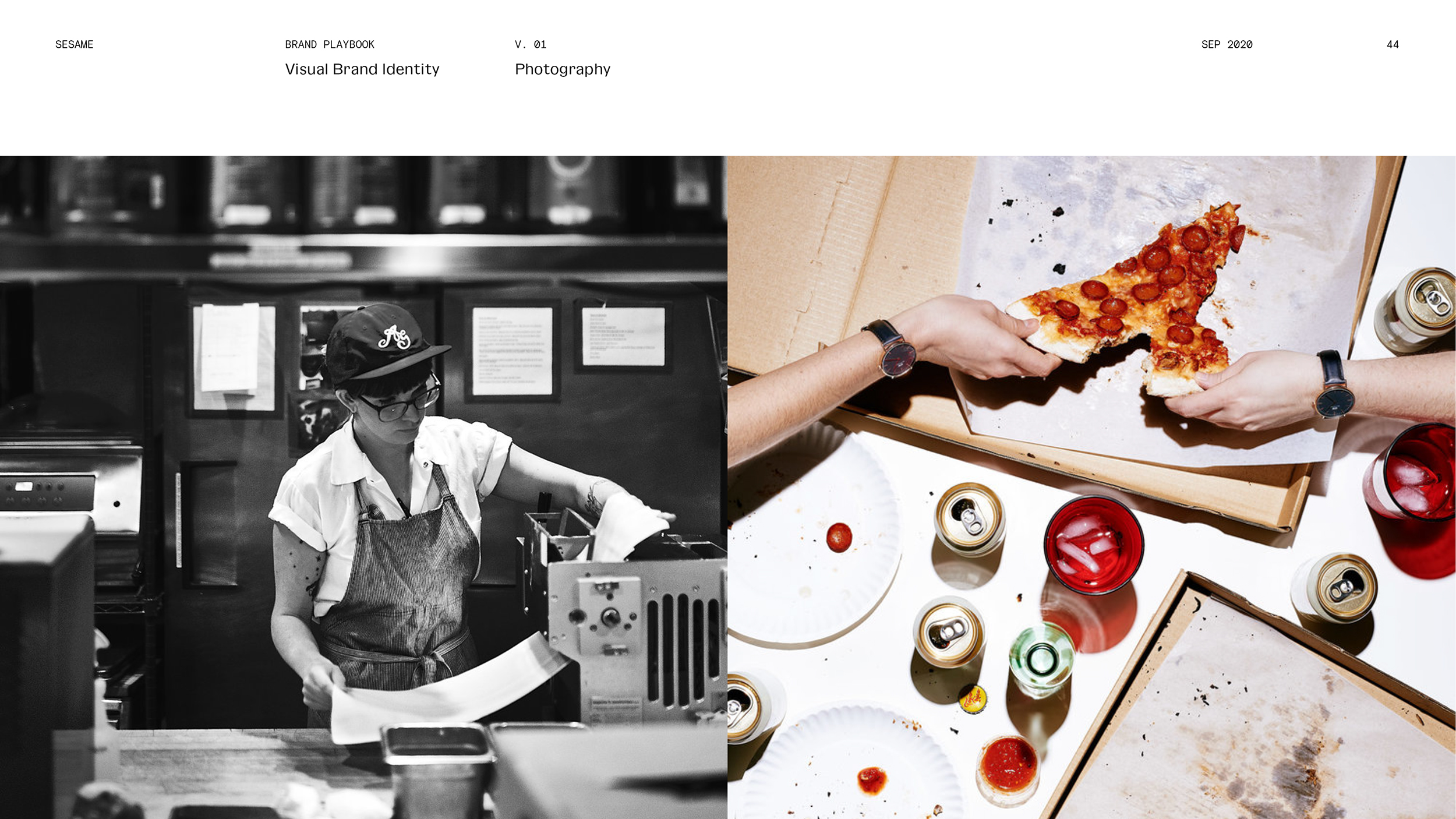Click the SEP 2020 date text

(x=1227, y=44)
